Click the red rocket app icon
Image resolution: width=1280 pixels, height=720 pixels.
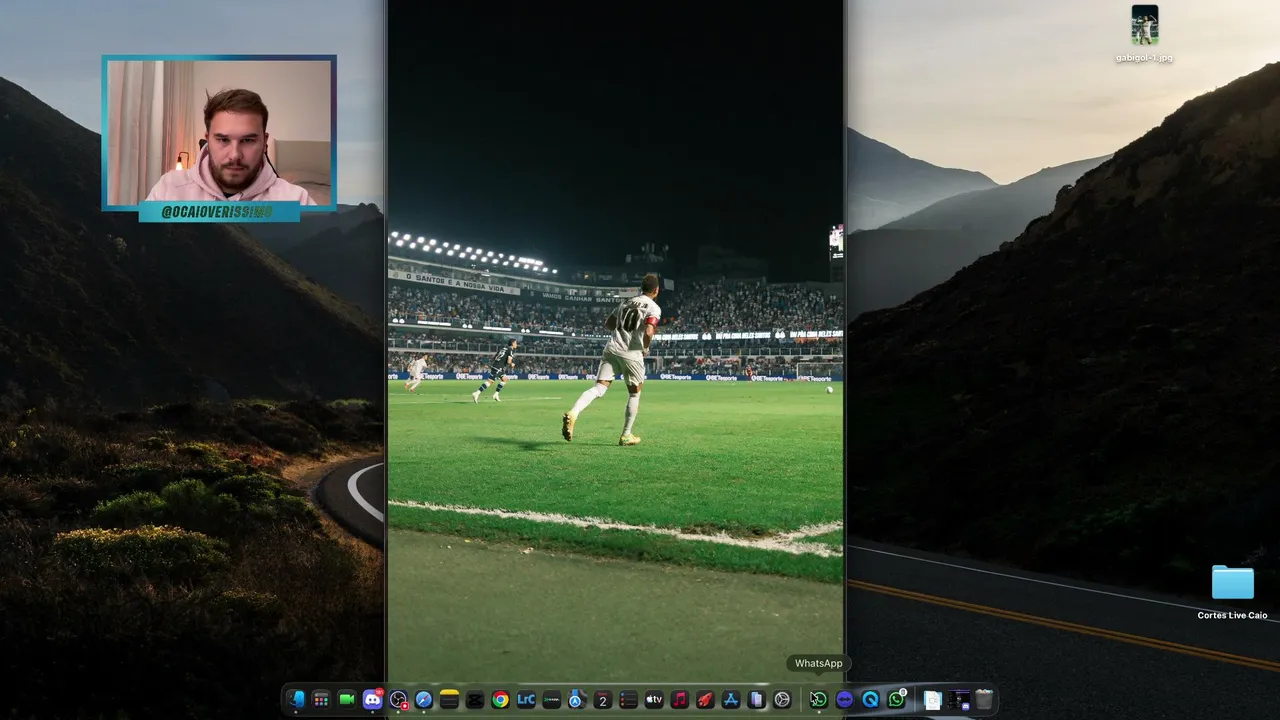(x=705, y=700)
